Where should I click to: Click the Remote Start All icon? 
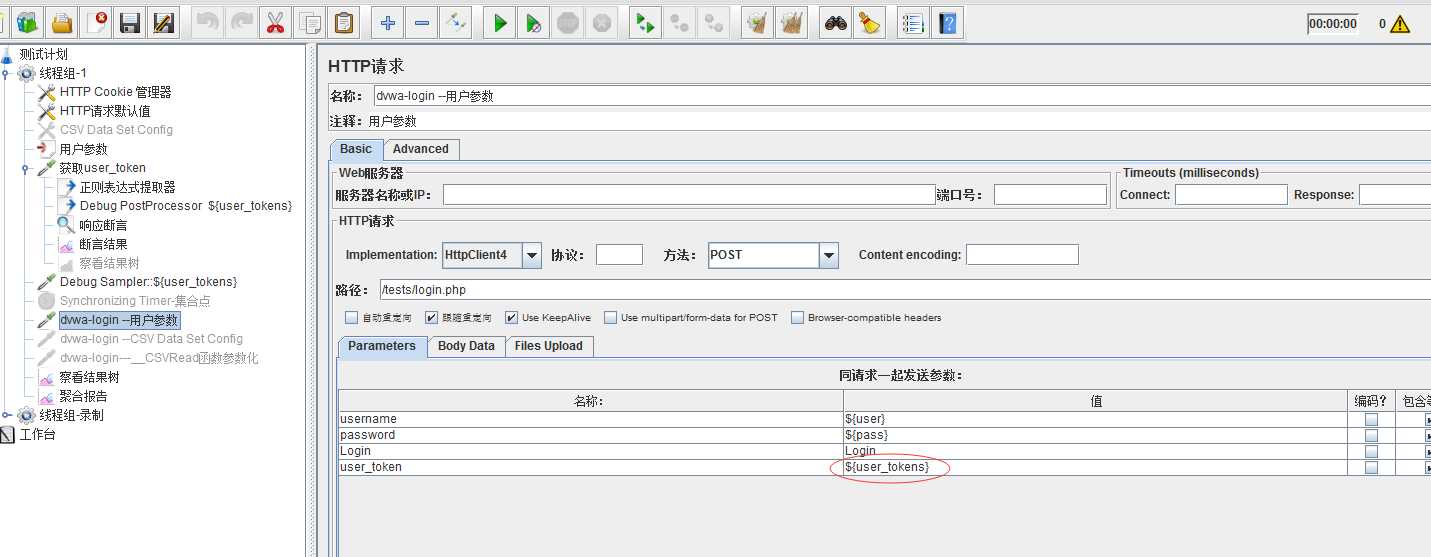click(646, 22)
